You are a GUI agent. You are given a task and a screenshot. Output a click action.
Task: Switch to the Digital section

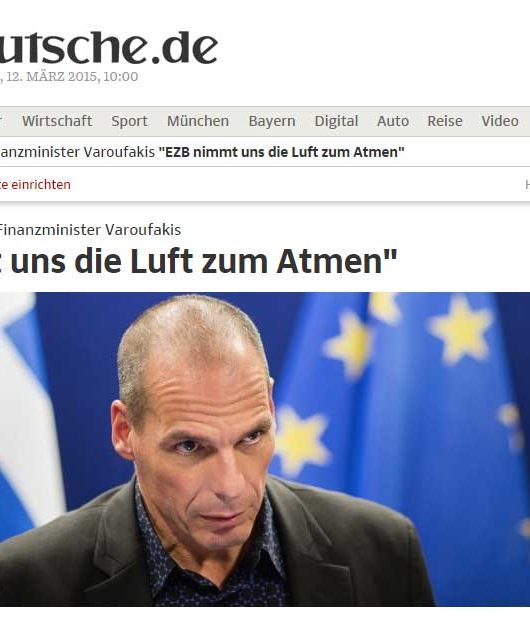(336, 121)
